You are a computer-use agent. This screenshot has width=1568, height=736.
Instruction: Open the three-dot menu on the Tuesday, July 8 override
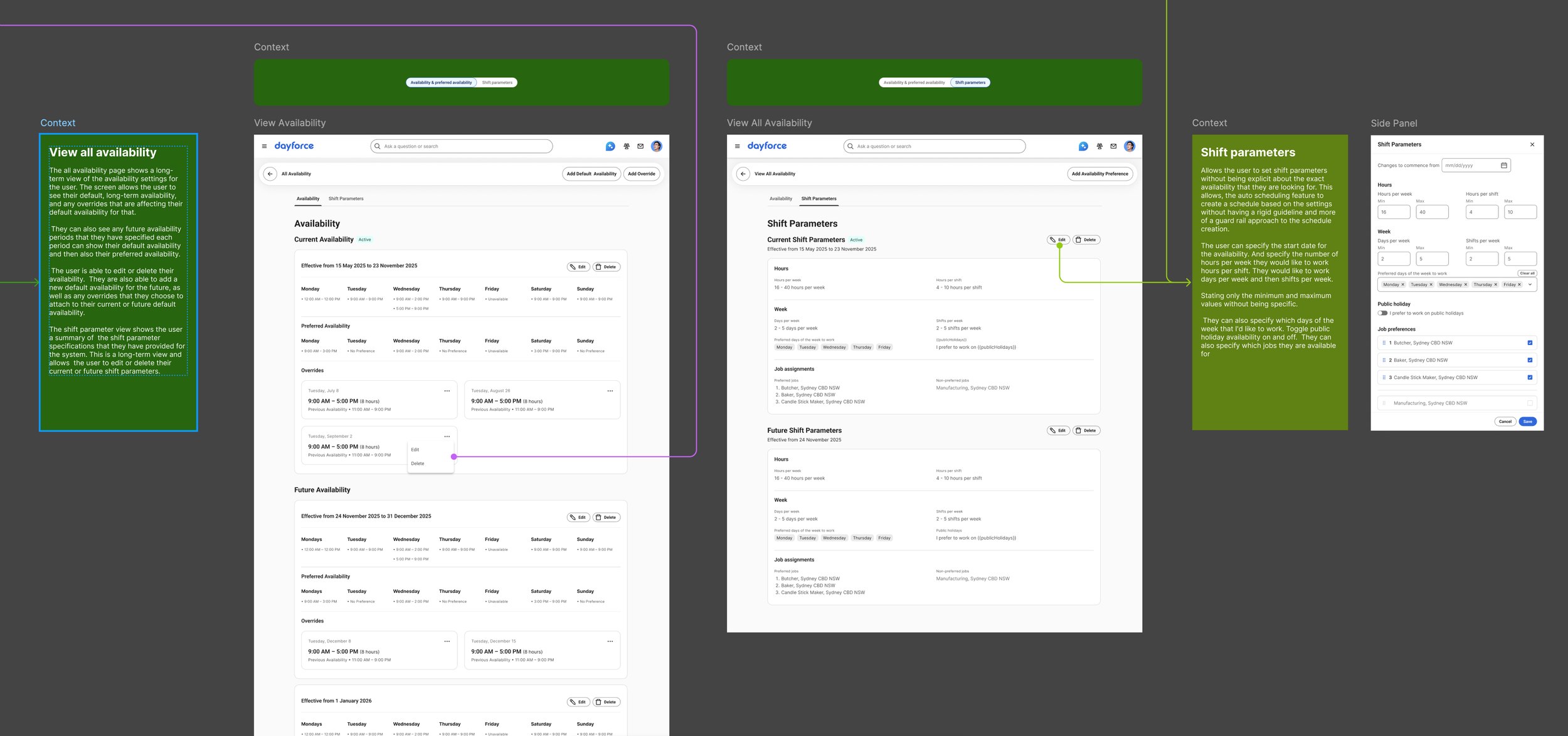(x=447, y=391)
